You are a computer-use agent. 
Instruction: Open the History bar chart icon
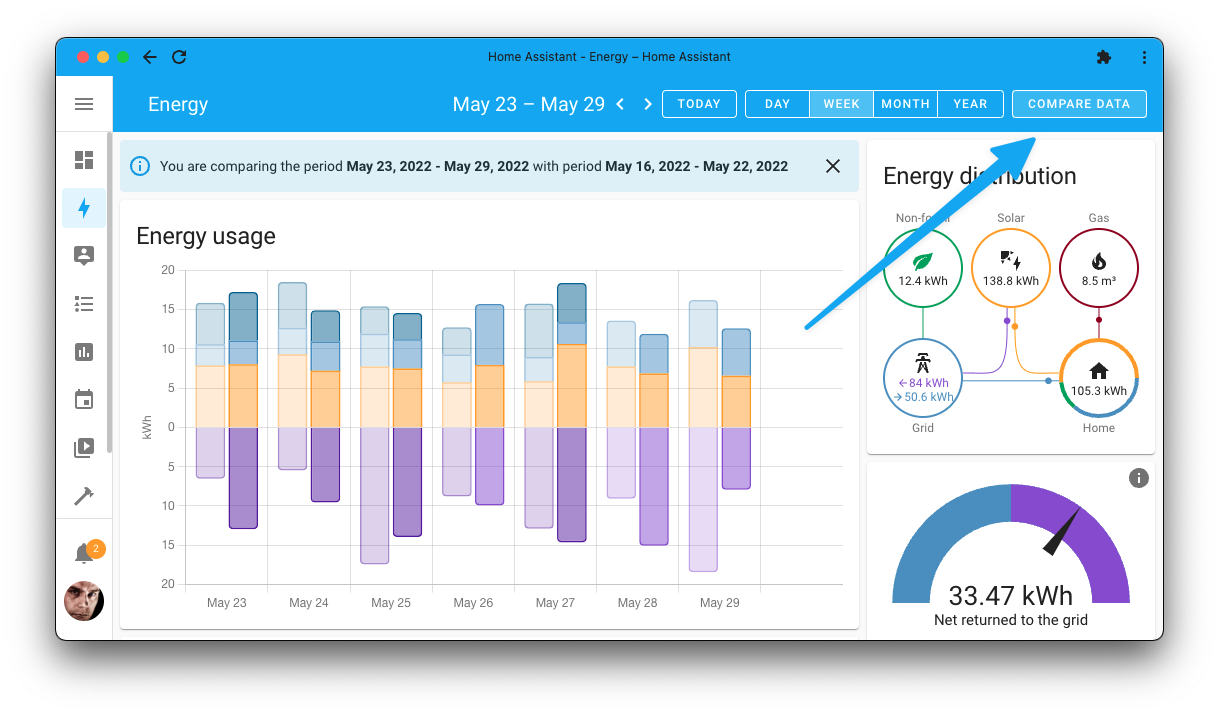pos(84,352)
